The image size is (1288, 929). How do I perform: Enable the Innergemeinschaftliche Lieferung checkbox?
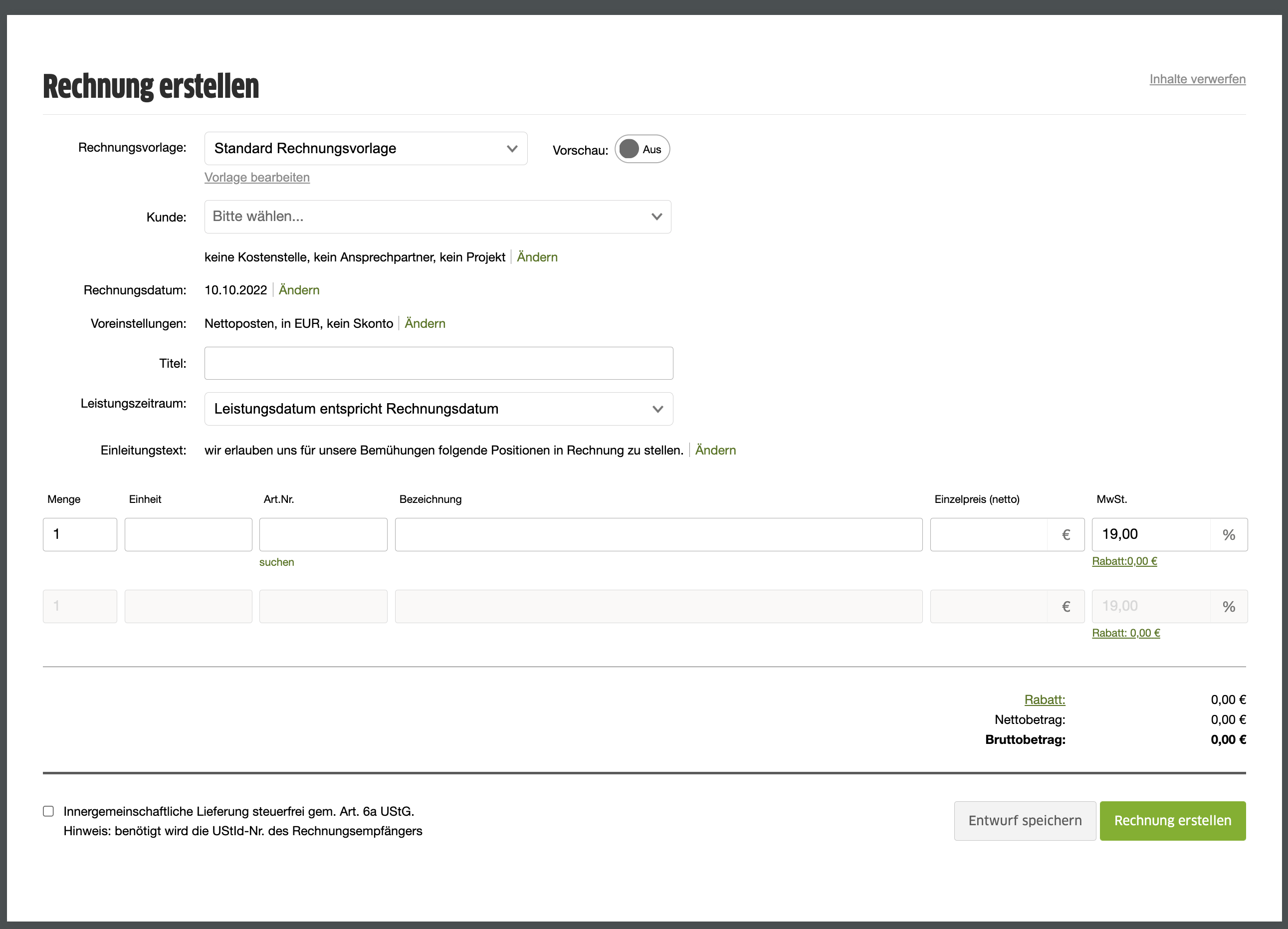point(49,811)
